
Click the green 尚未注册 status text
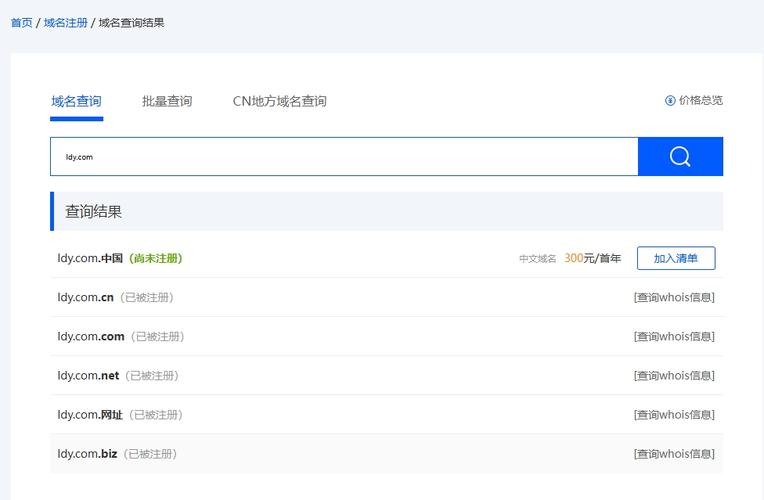click(156, 258)
